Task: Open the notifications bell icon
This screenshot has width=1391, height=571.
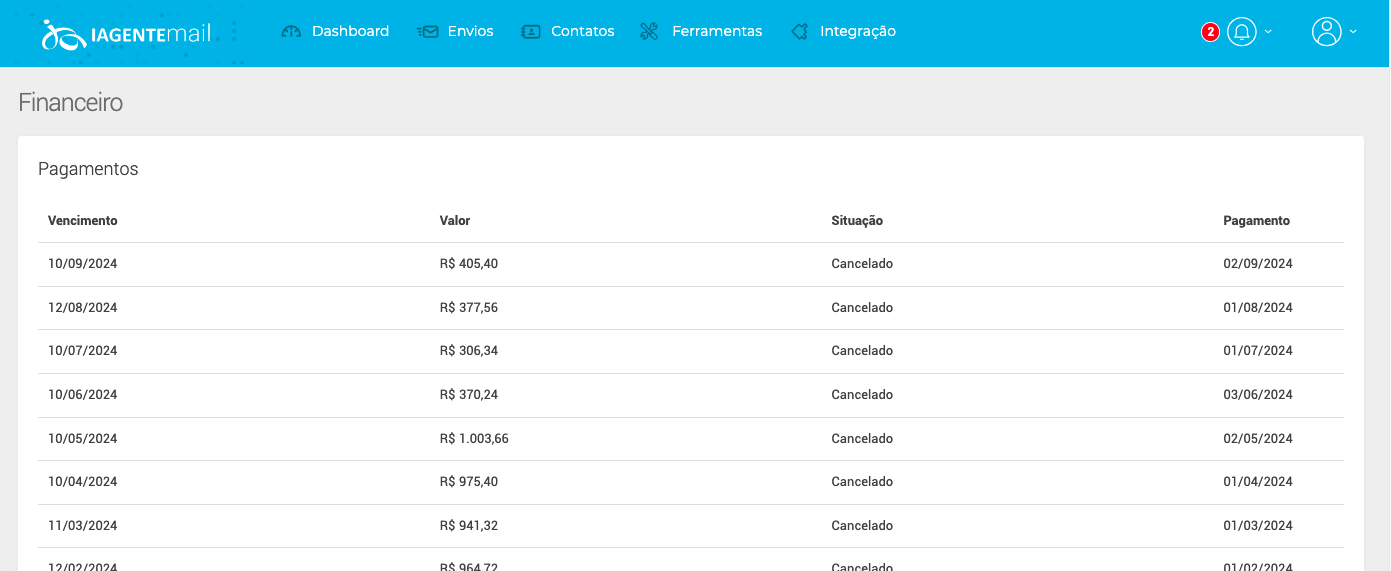Action: pos(1241,32)
